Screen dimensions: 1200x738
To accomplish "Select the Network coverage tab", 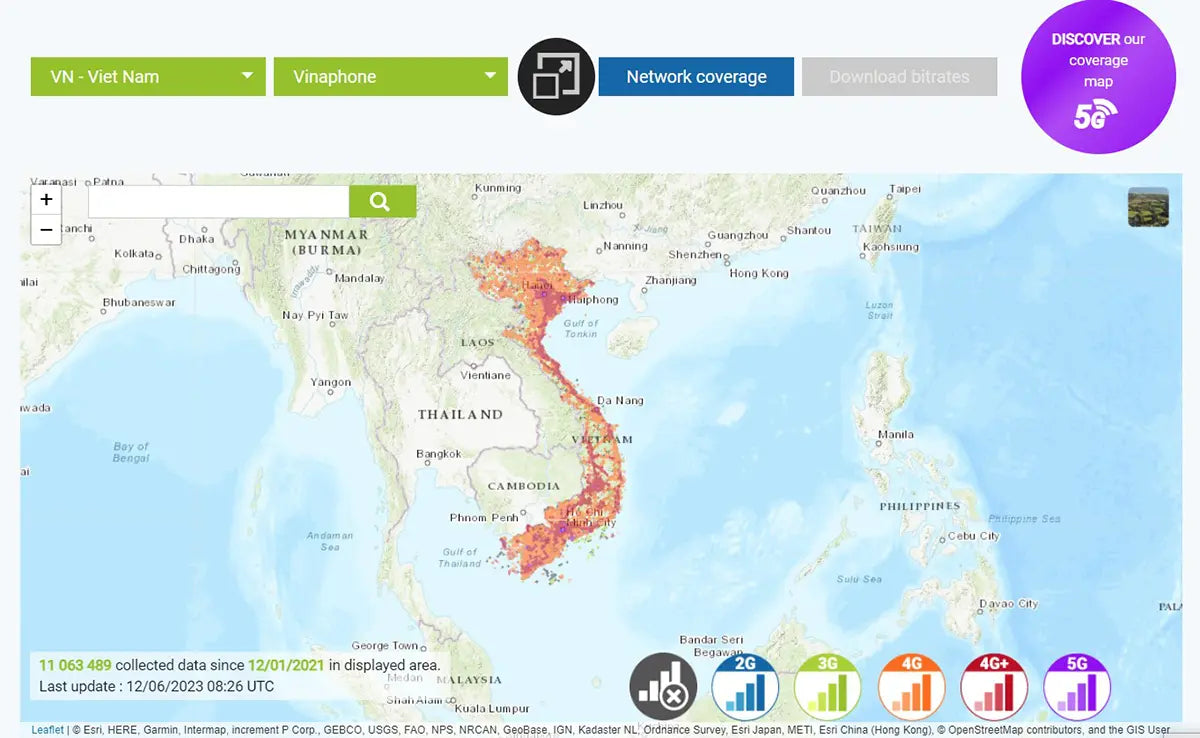I will coord(696,77).
